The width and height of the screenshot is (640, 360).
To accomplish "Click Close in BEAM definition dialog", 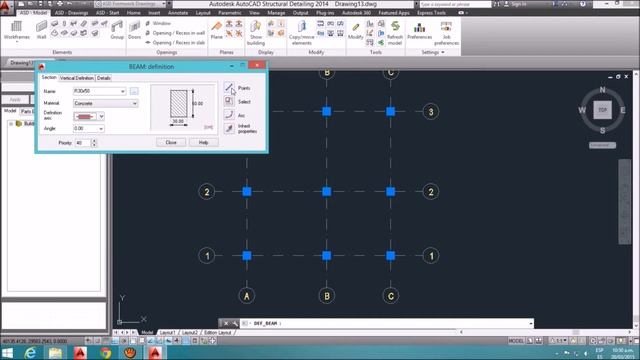I will coord(171,142).
